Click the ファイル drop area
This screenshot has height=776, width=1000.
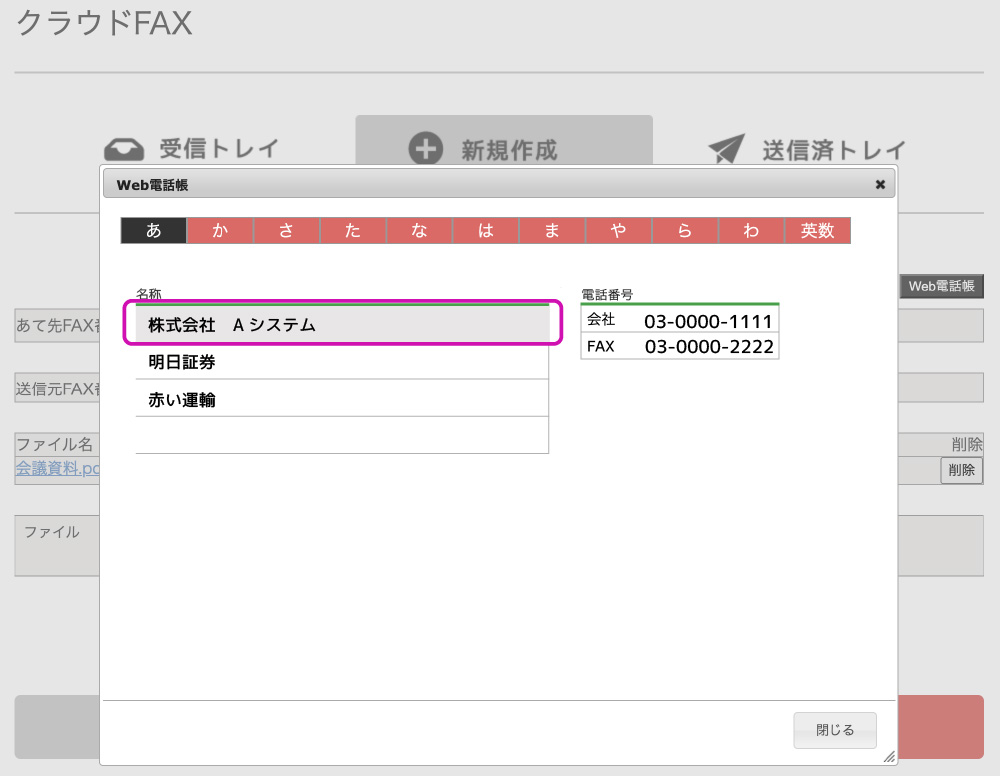57,546
